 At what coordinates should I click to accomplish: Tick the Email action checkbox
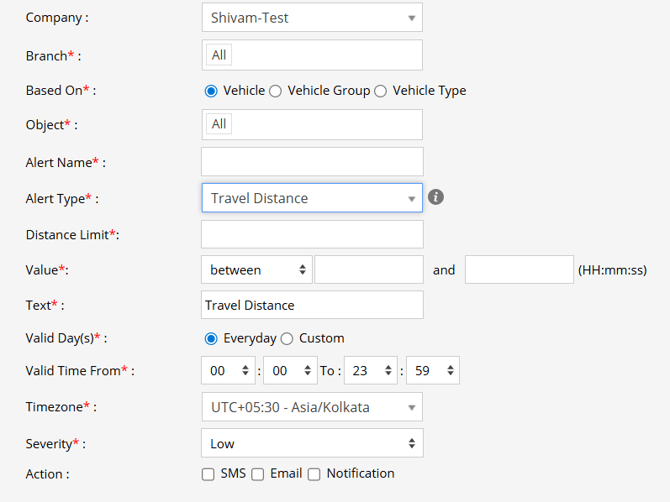pyautogui.click(x=258, y=474)
